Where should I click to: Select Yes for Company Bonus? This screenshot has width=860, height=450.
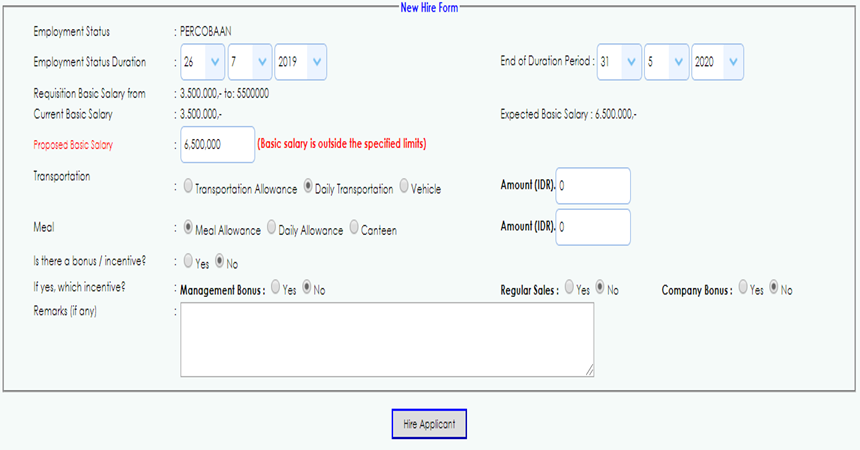point(742,289)
